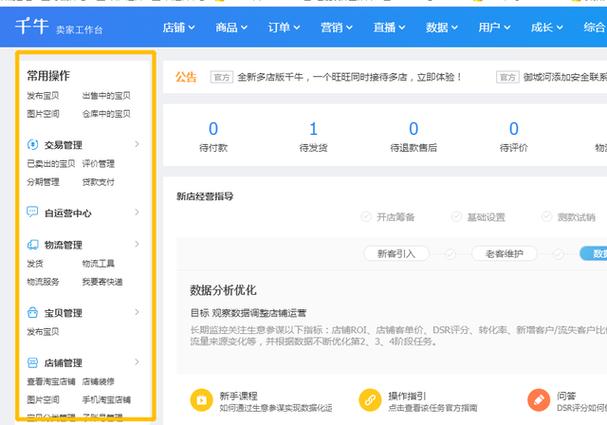
Task: Open 图片空间 under 店铺管理
Action: coord(43,399)
